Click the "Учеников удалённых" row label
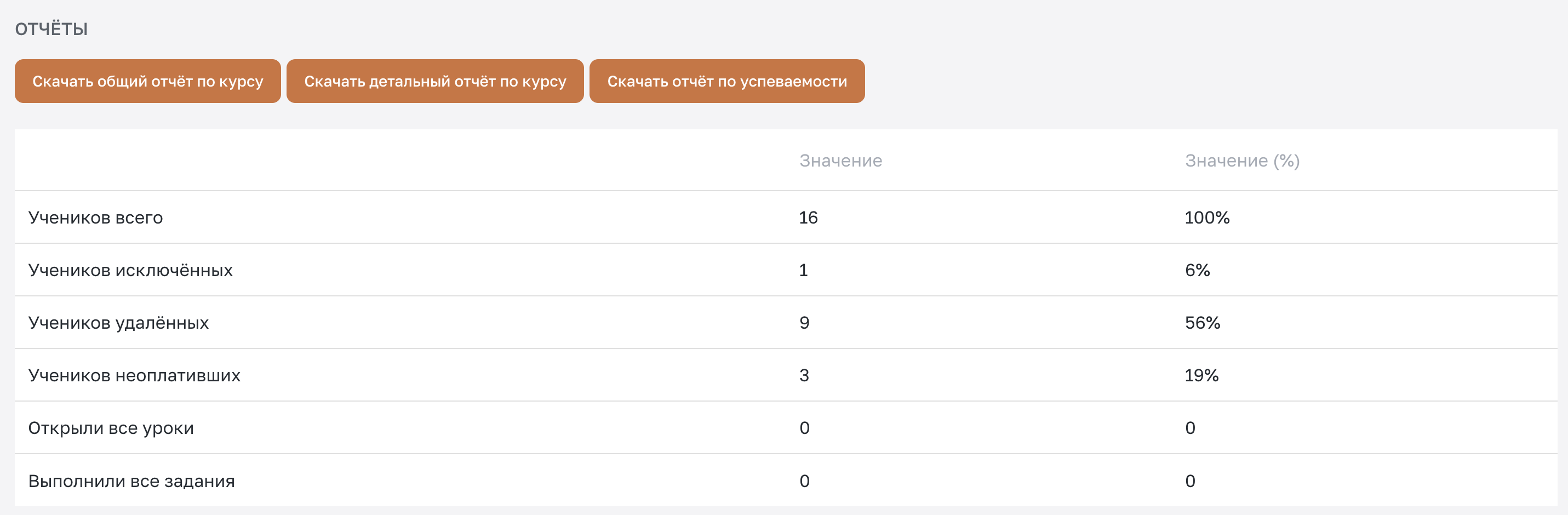The height and width of the screenshot is (515, 1568). click(x=118, y=323)
